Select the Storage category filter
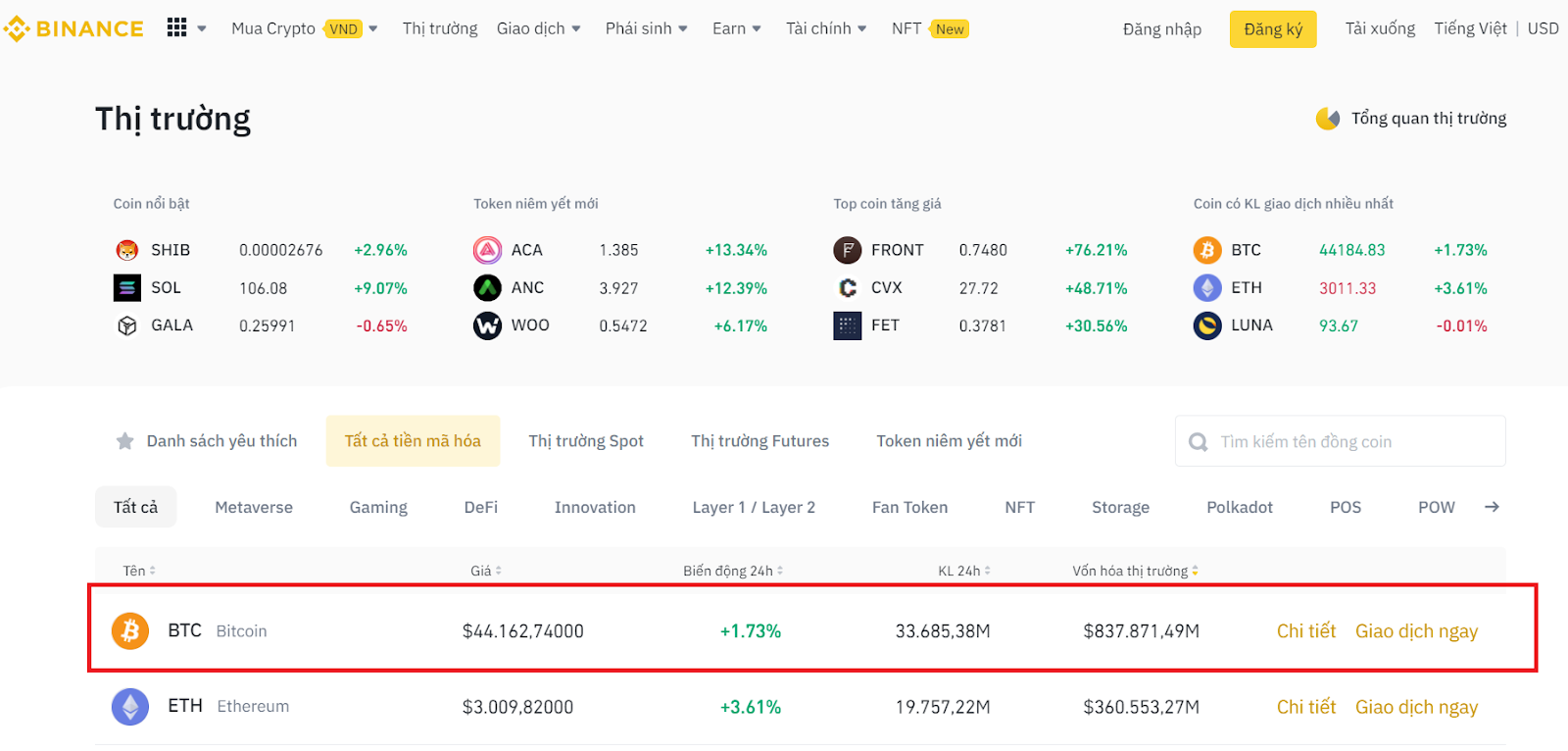The image size is (1568, 751). pyautogui.click(x=1121, y=507)
